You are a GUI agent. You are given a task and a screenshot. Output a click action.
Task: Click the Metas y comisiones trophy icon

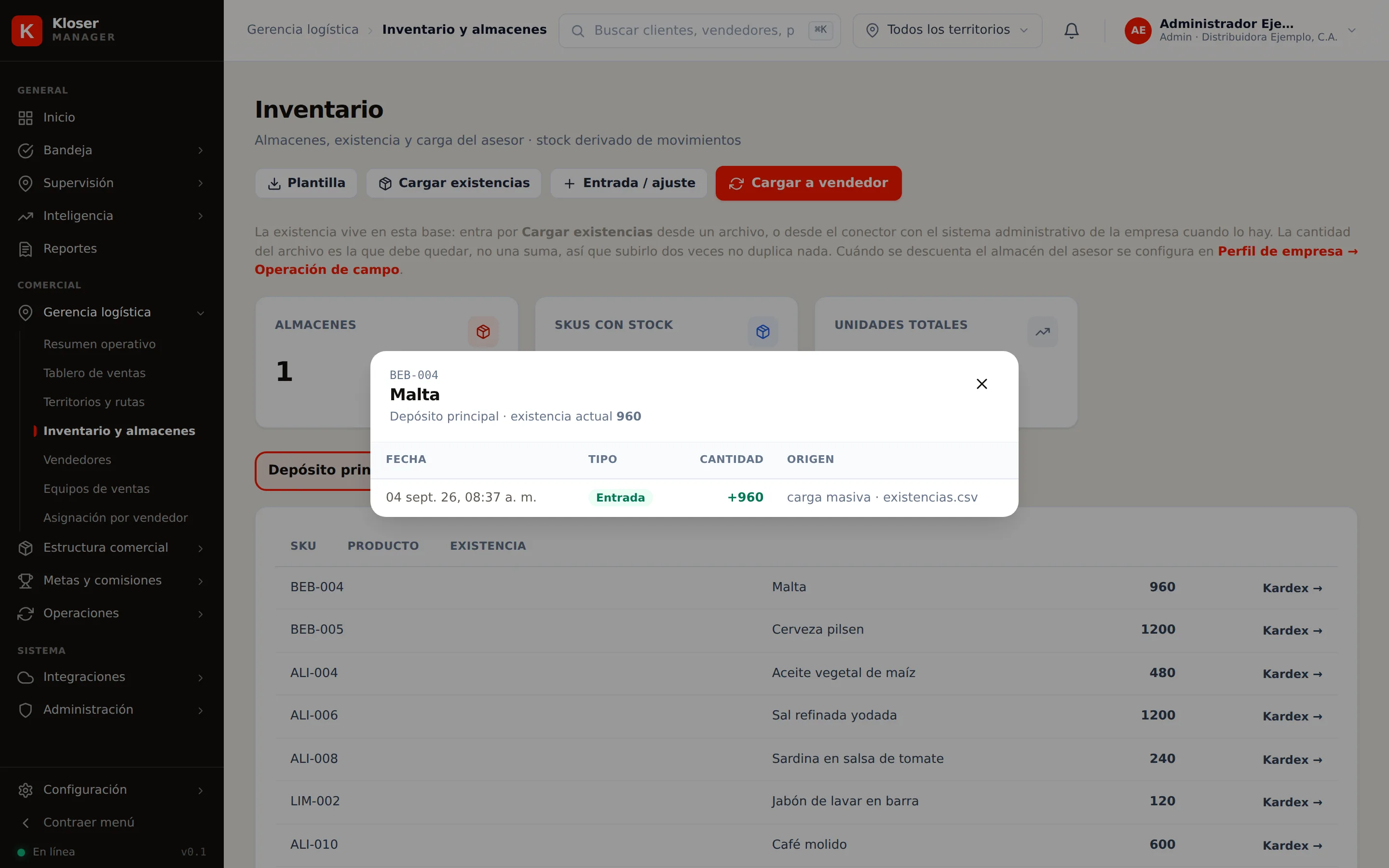pyautogui.click(x=25, y=581)
